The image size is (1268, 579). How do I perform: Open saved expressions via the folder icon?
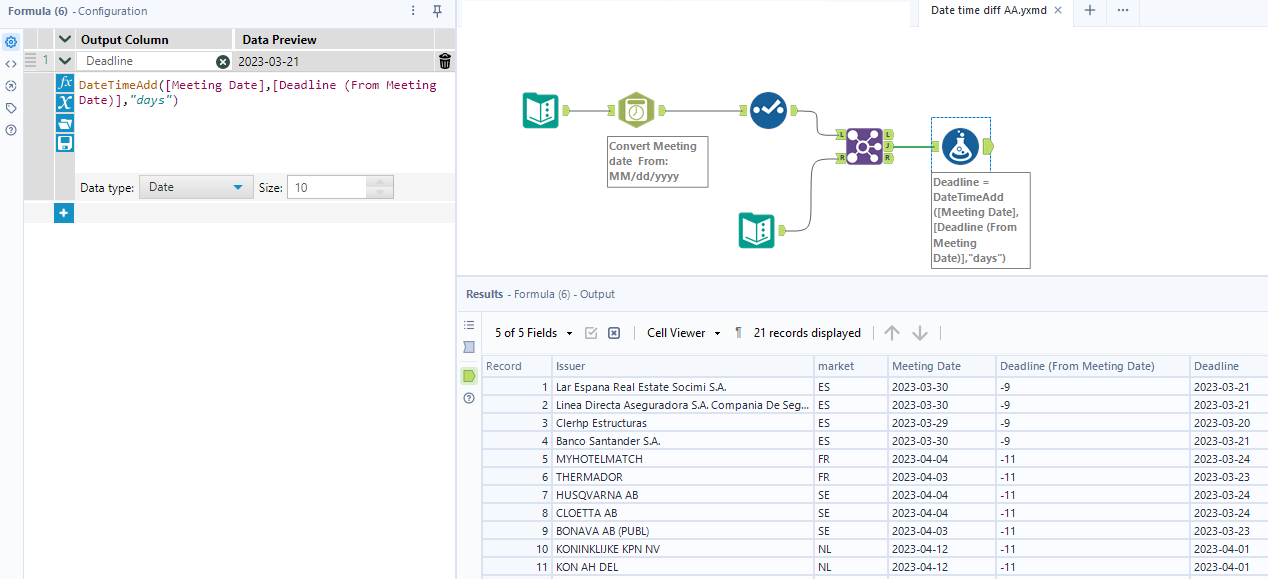(x=65, y=123)
